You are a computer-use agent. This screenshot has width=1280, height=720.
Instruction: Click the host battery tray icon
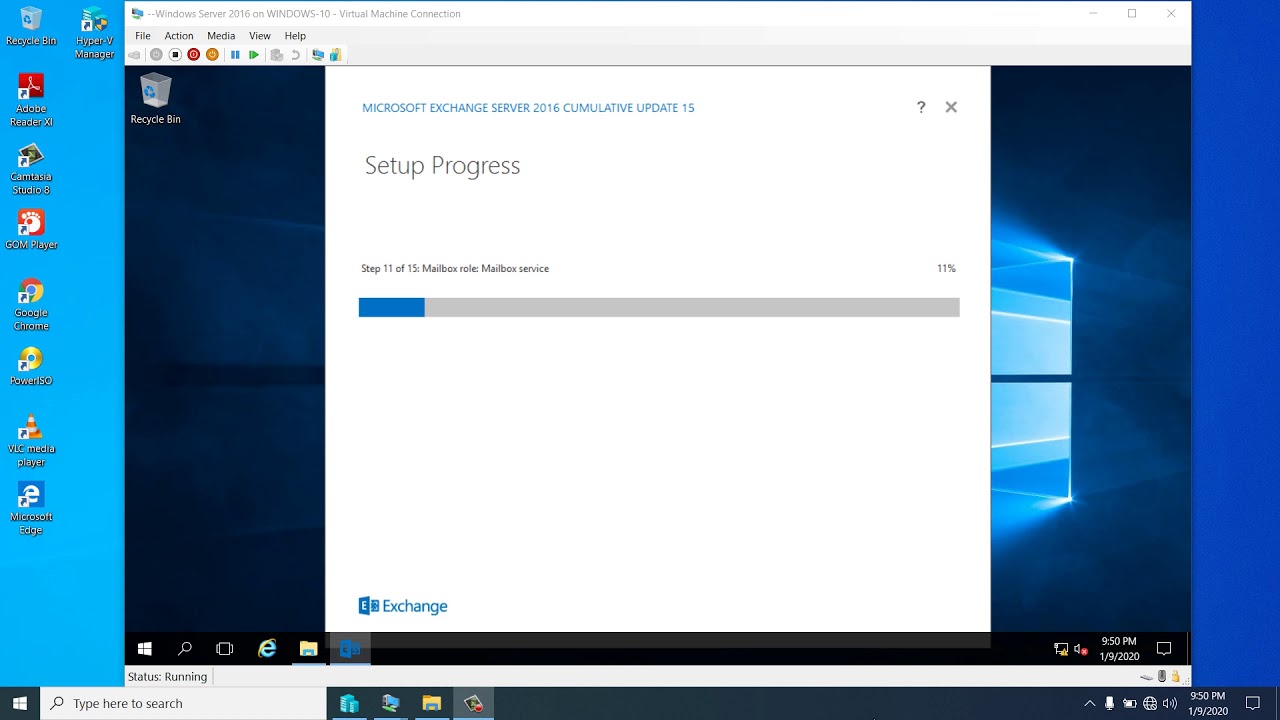tap(1129, 703)
